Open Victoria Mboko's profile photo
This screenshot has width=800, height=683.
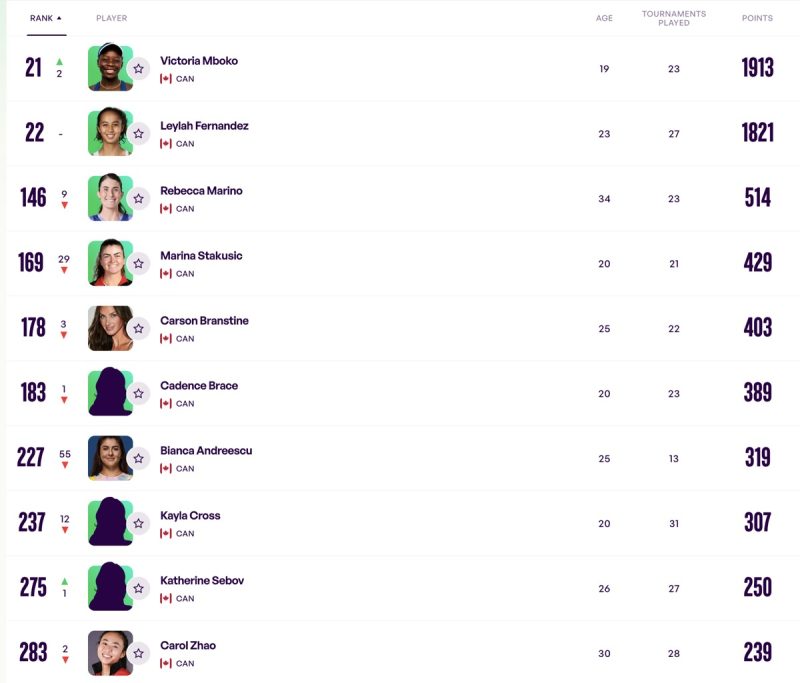(x=108, y=67)
